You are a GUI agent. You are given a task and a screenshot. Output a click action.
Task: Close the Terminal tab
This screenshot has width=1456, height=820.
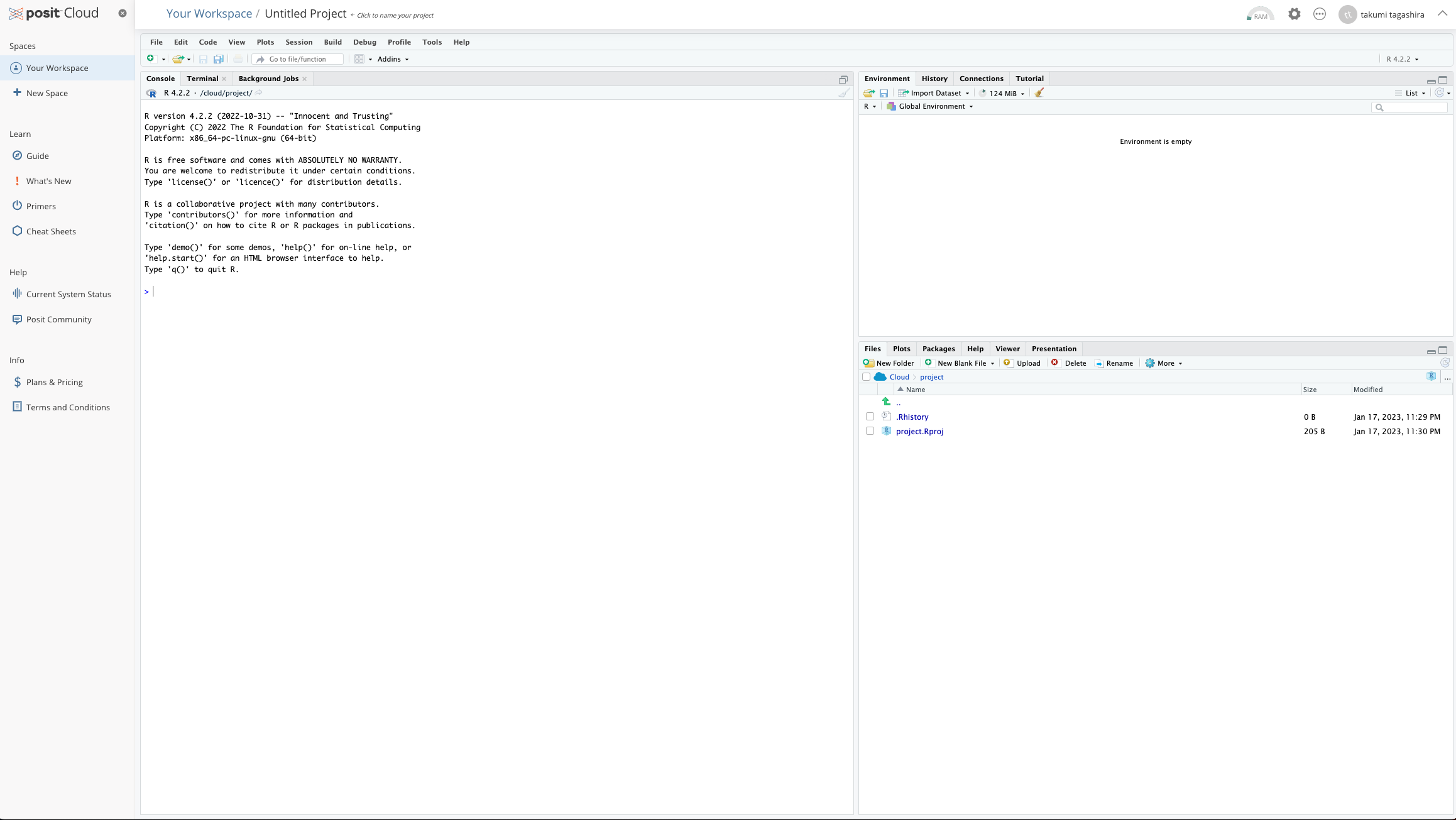point(224,79)
